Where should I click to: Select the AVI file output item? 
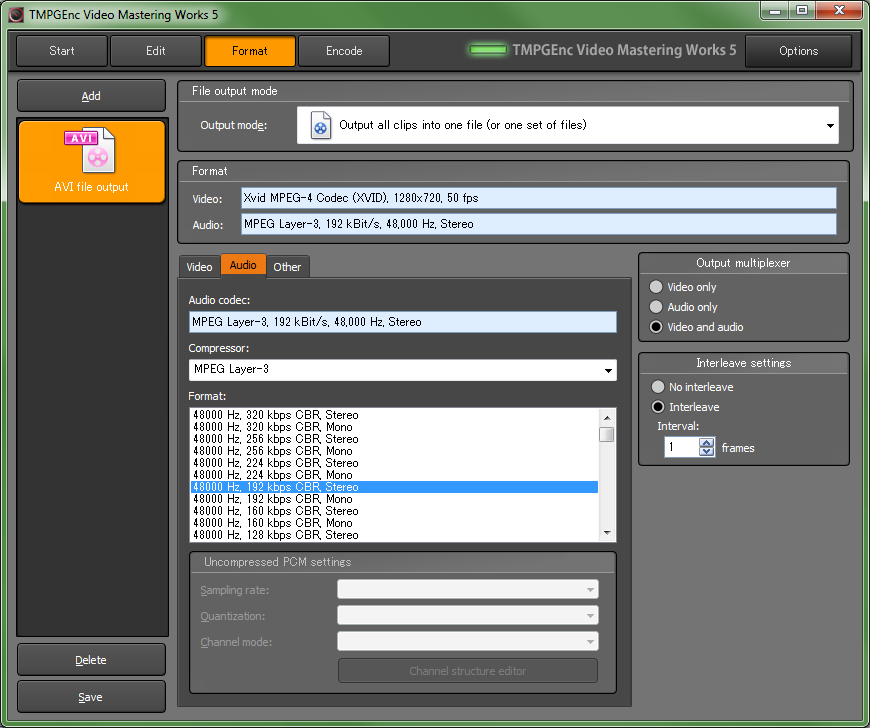[92, 161]
